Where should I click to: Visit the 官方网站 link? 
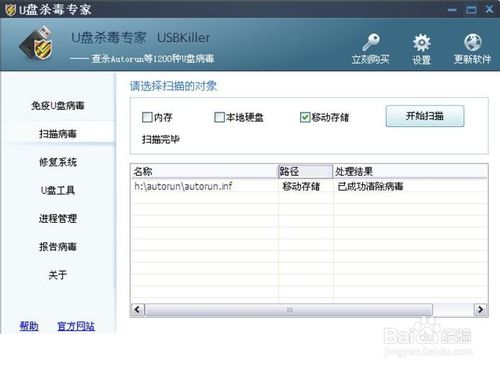(x=76, y=326)
